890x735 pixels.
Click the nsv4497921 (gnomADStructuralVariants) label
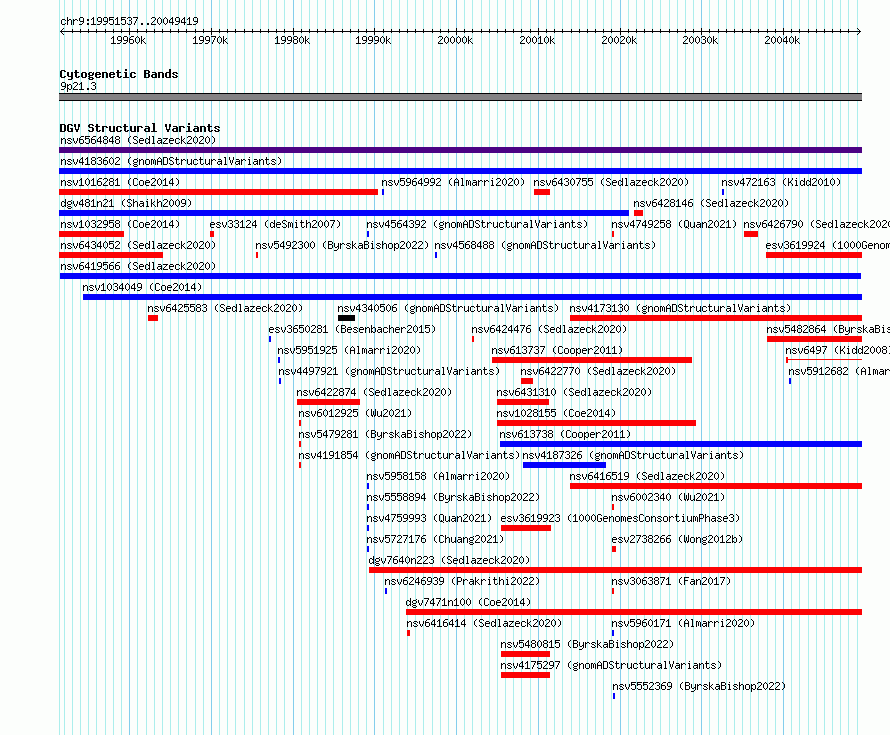(x=389, y=371)
